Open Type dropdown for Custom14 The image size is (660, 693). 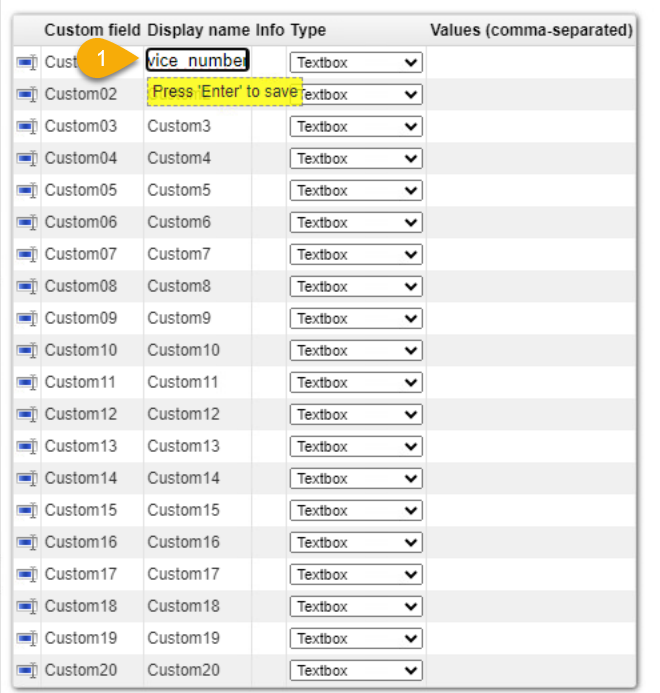tap(356, 478)
